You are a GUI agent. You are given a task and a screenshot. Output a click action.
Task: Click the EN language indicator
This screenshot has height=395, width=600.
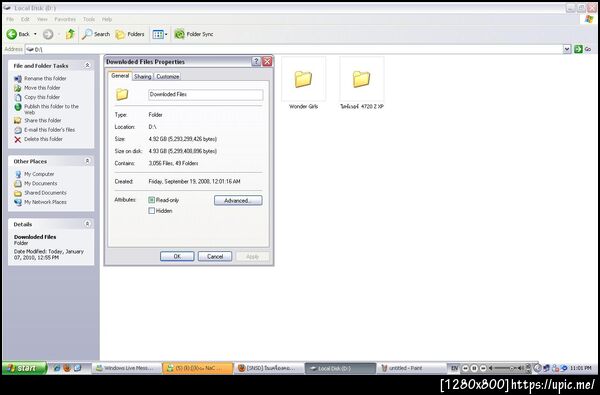point(454,368)
